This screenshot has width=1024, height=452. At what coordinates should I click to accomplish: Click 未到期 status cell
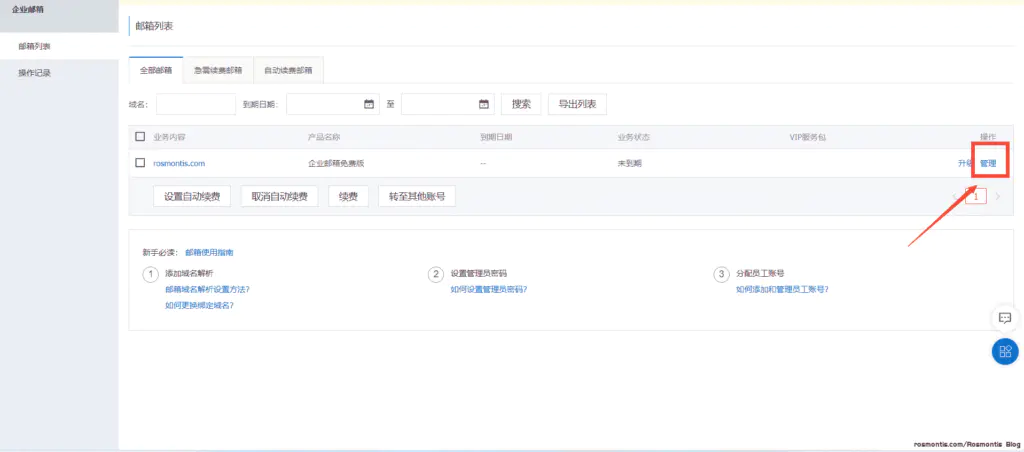tap(630, 163)
